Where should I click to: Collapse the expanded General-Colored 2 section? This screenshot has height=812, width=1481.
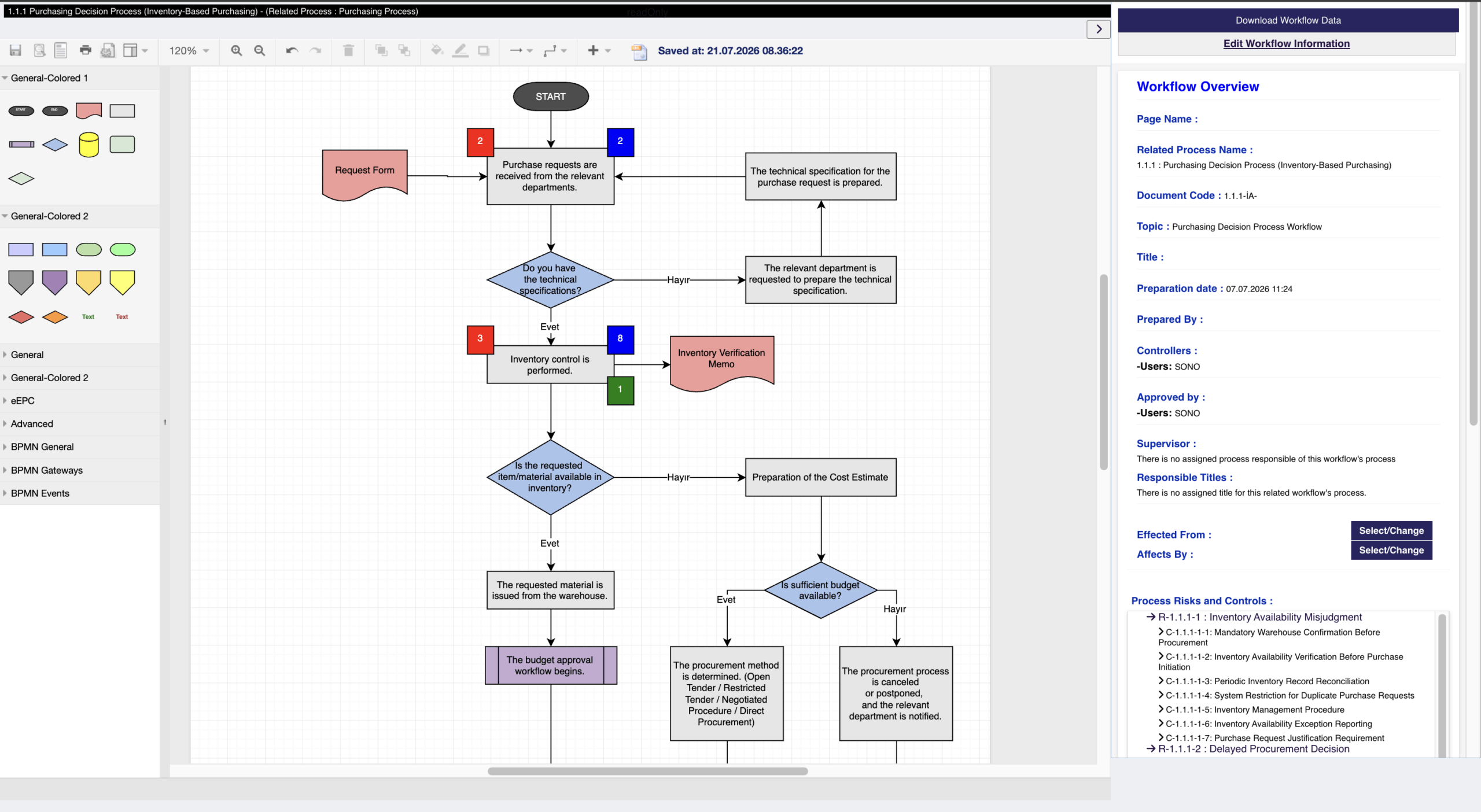click(80, 216)
